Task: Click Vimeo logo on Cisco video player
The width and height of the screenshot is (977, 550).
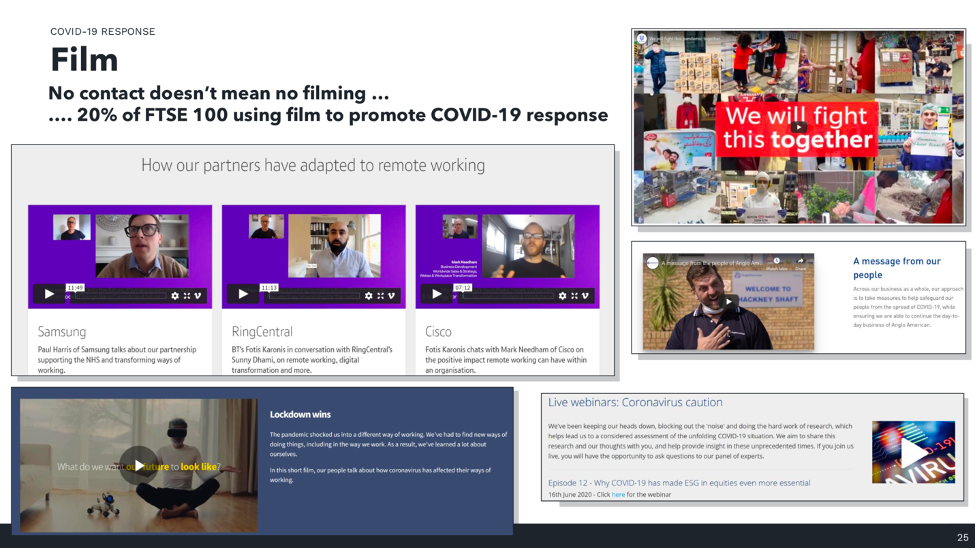Action: point(586,296)
